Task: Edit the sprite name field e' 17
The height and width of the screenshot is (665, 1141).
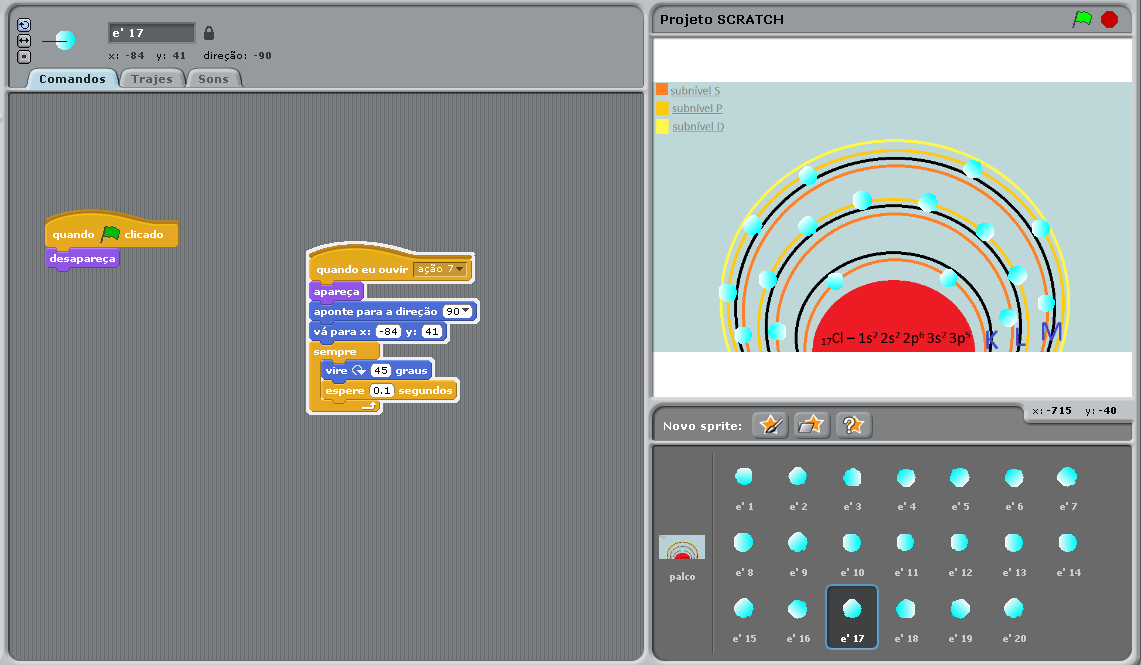Action: (151, 33)
